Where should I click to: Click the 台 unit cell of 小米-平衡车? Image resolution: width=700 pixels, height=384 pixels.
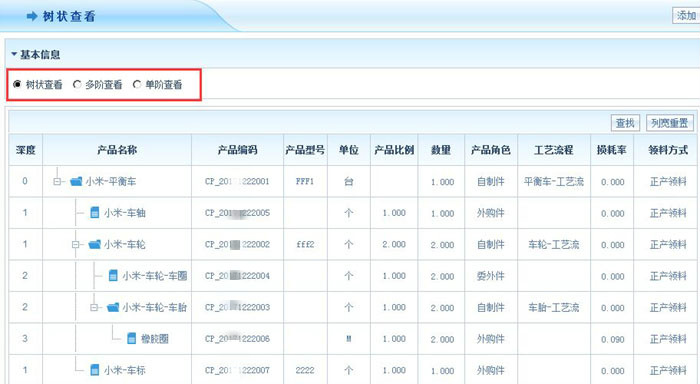(x=349, y=181)
